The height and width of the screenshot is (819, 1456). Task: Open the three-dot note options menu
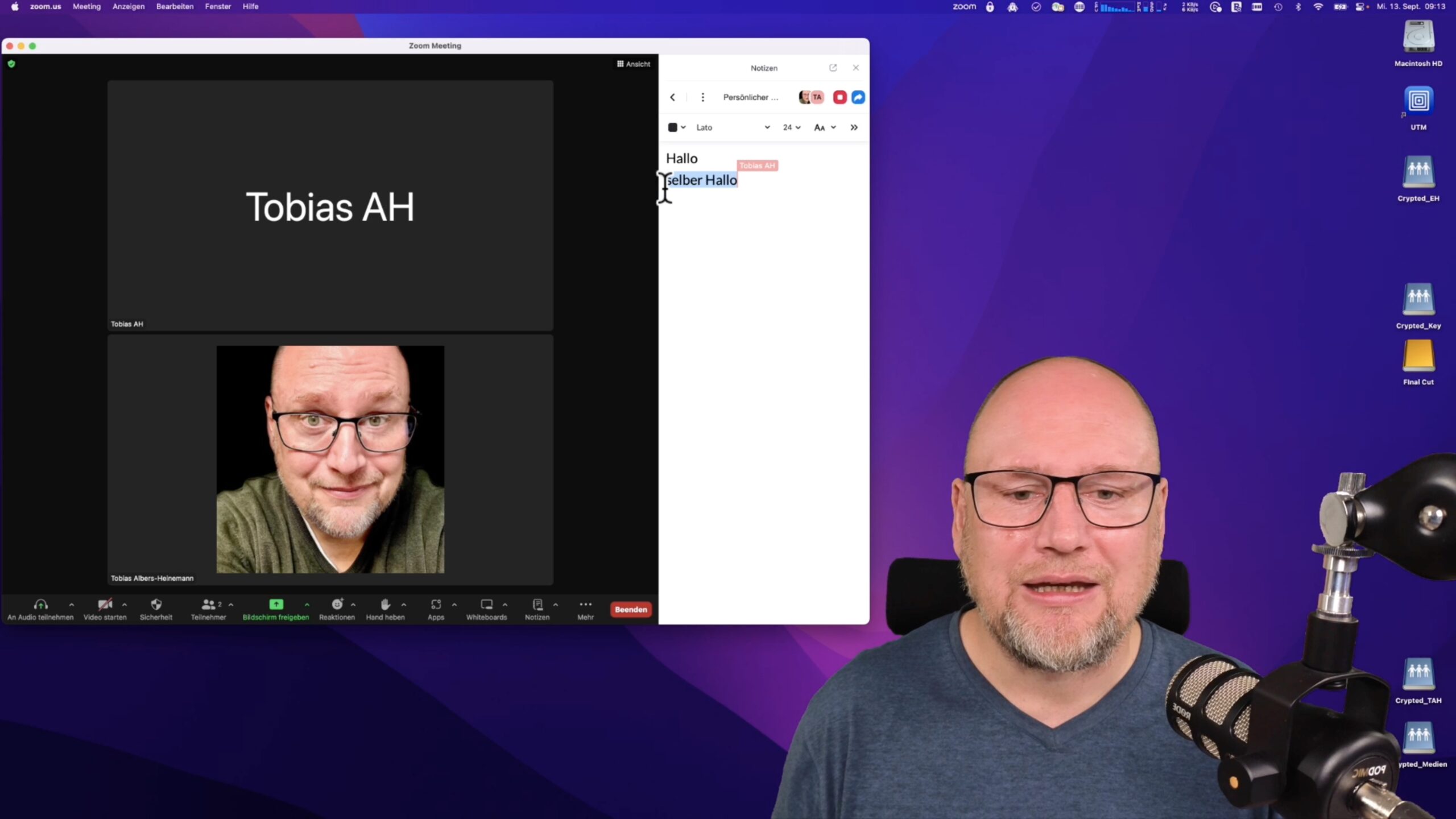tap(702, 97)
